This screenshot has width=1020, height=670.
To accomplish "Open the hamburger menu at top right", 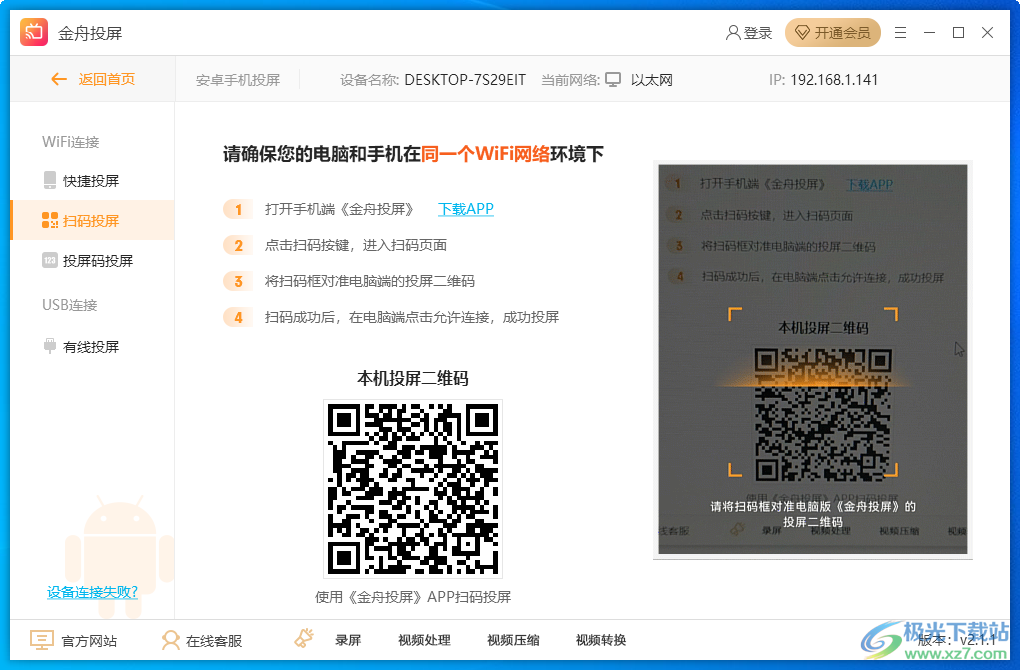I will click(x=900, y=32).
